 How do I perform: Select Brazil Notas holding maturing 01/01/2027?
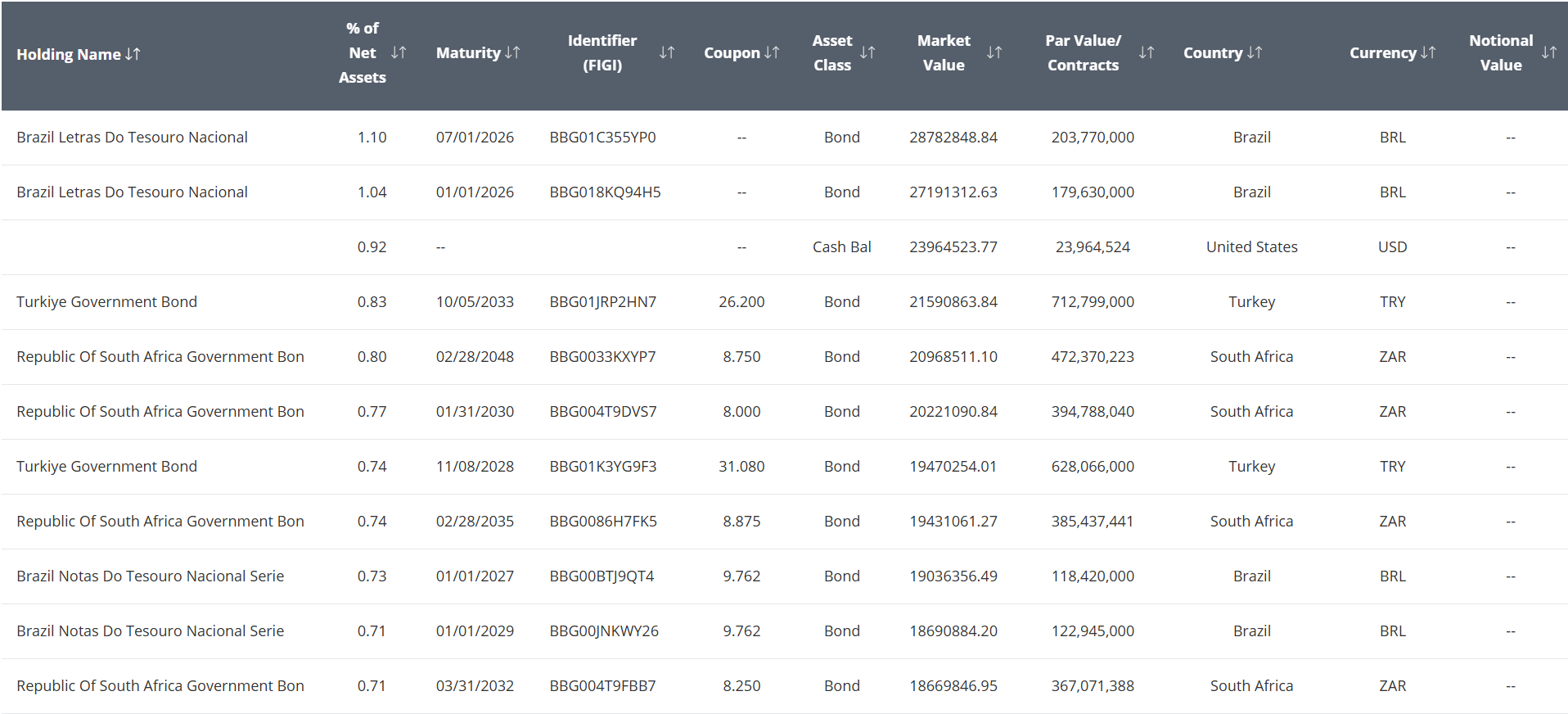tap(150, 576)
